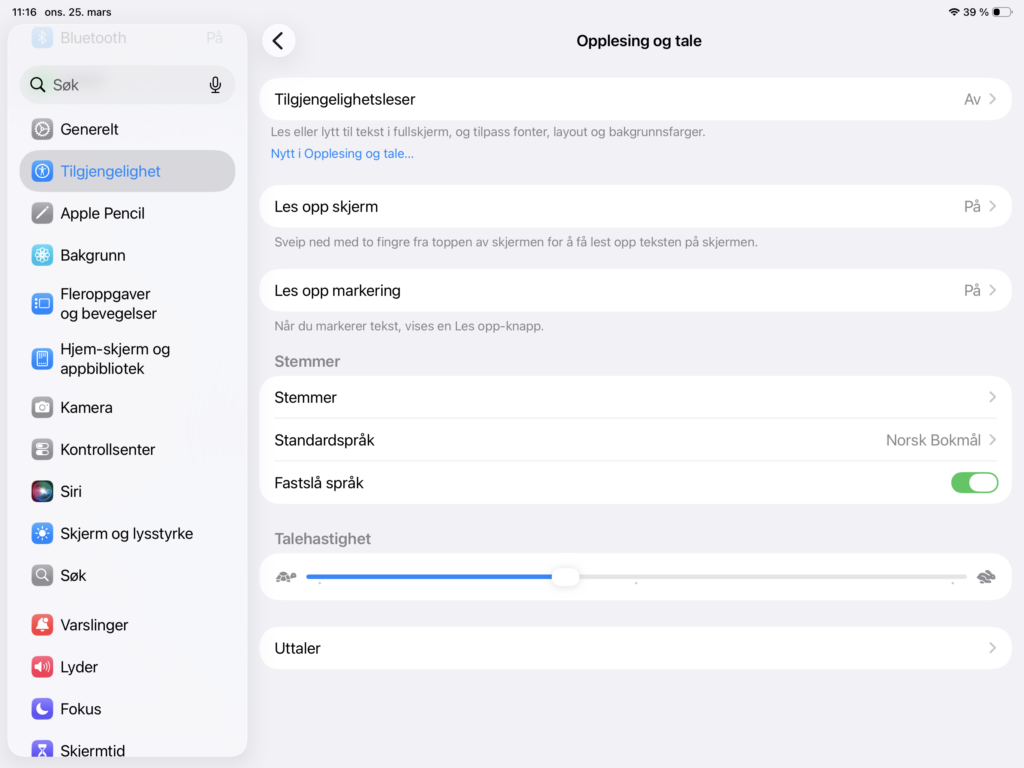
Task: Open Apple Pencil settings
Action: 127,213
